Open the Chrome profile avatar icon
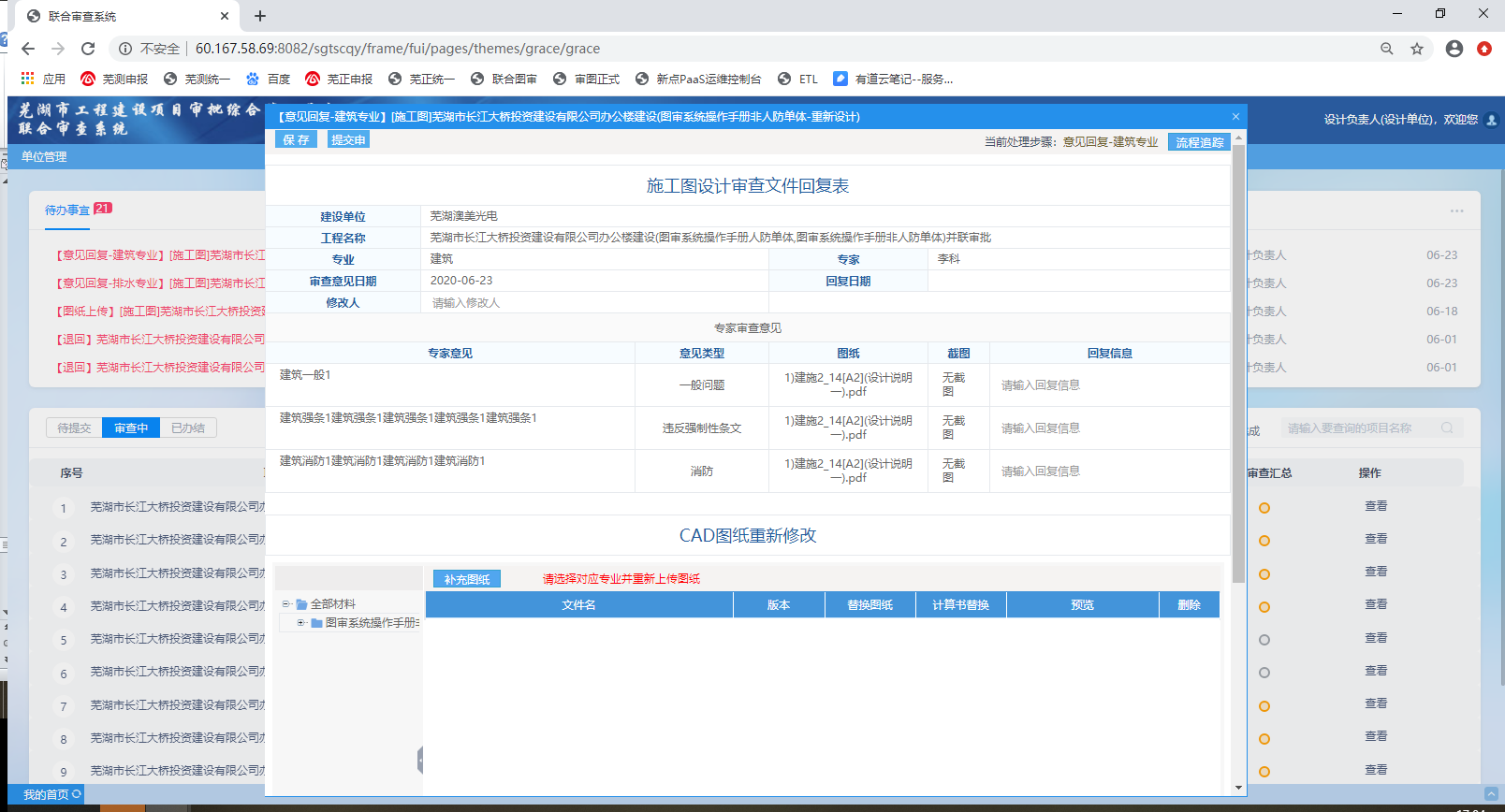This screenshot has width=1505, height=812. click(1454, 49)
